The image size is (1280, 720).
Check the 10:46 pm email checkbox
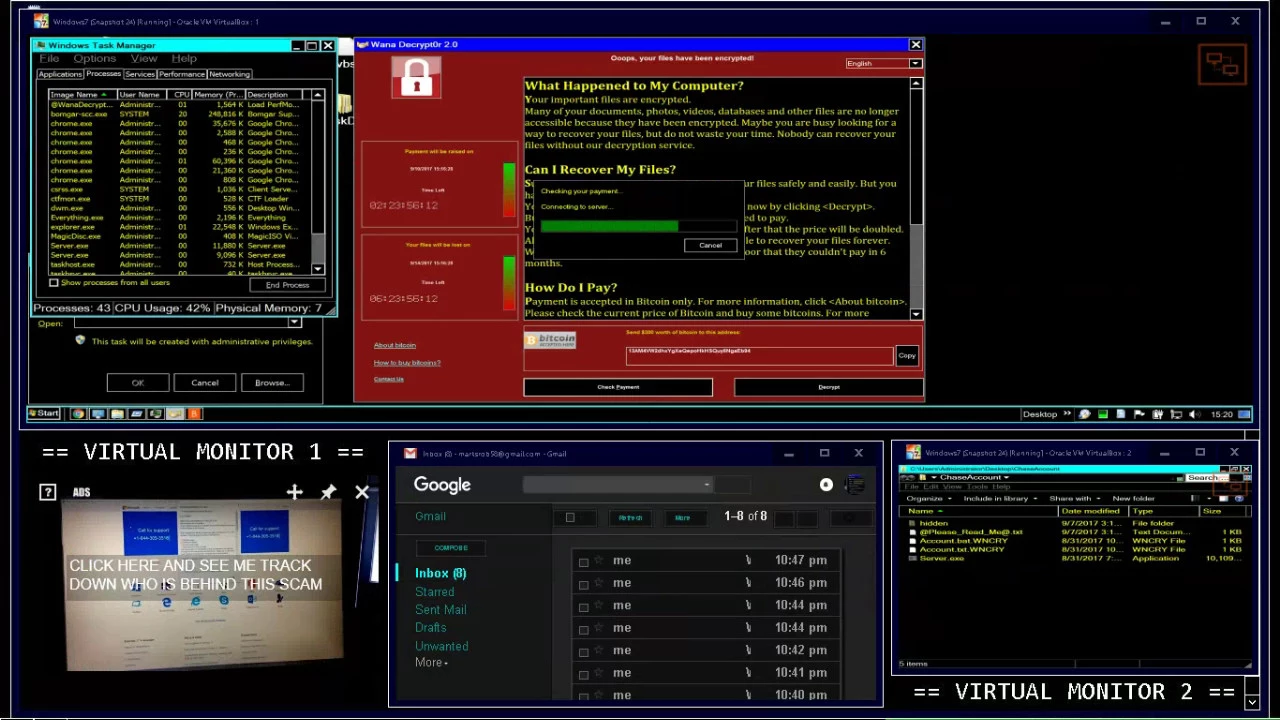pyautogui.click(x=584, y=584)
